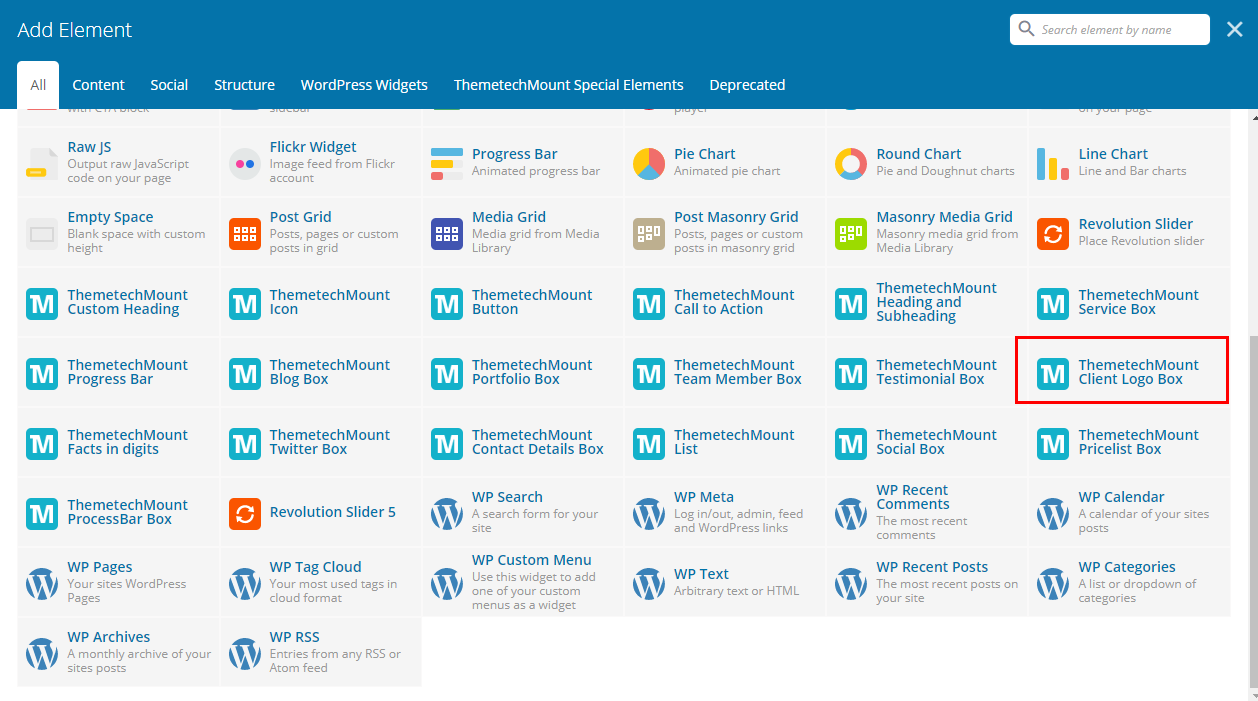Screen dimensions: 1258x701
Task: Select the orange Post Grid icon
Action: 245,233
